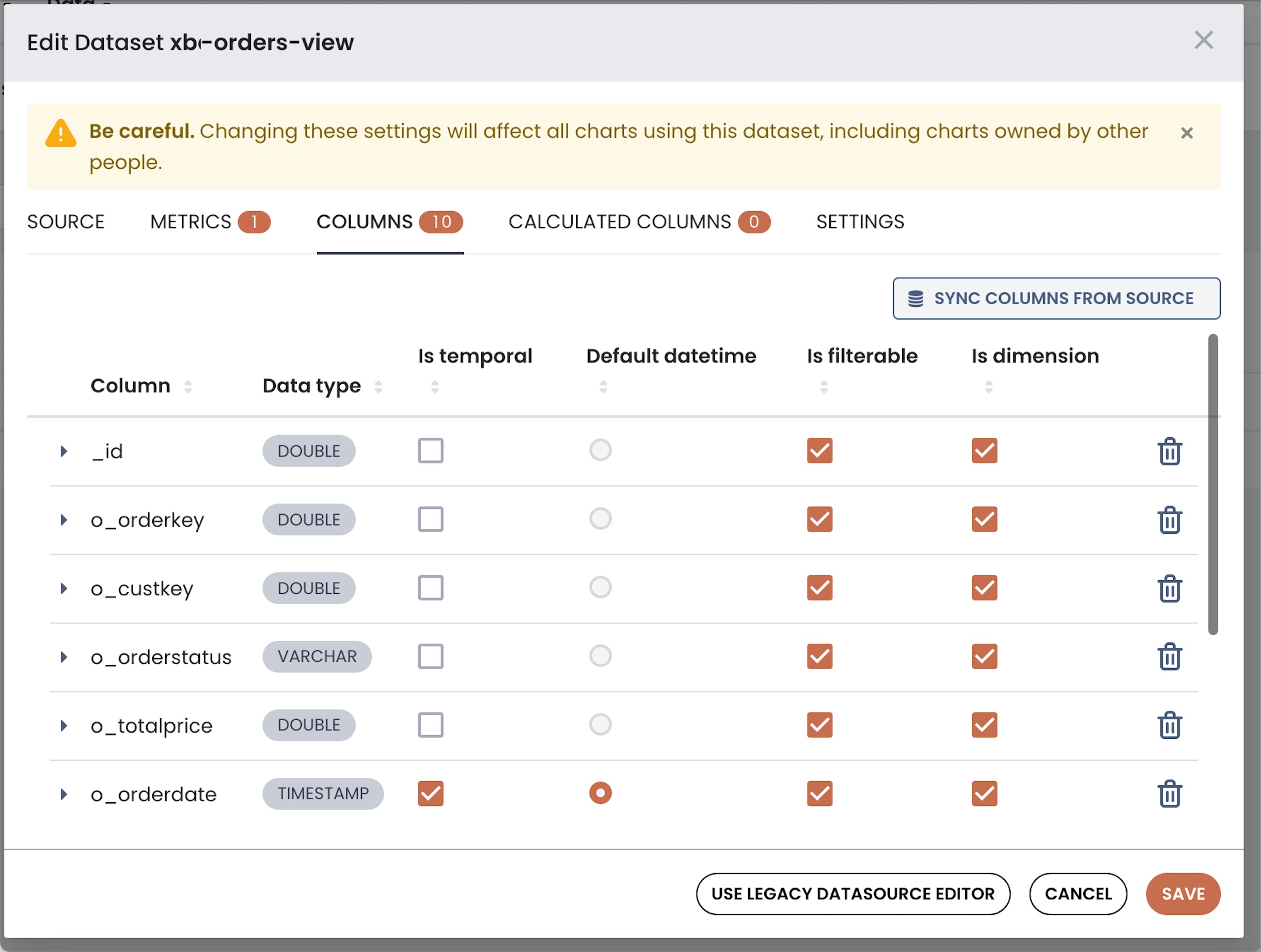Screen dimensions: 1261x952
Task: Delete the _id column with trash icon
Action: coord(1169,452)
